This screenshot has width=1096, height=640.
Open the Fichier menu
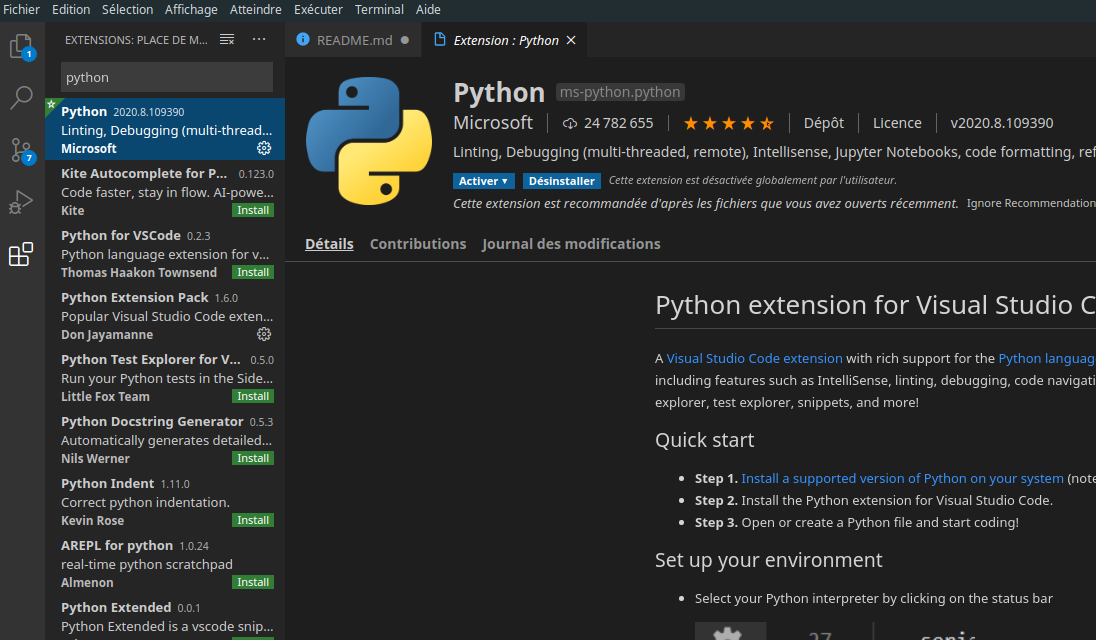[x=22, y=10]
